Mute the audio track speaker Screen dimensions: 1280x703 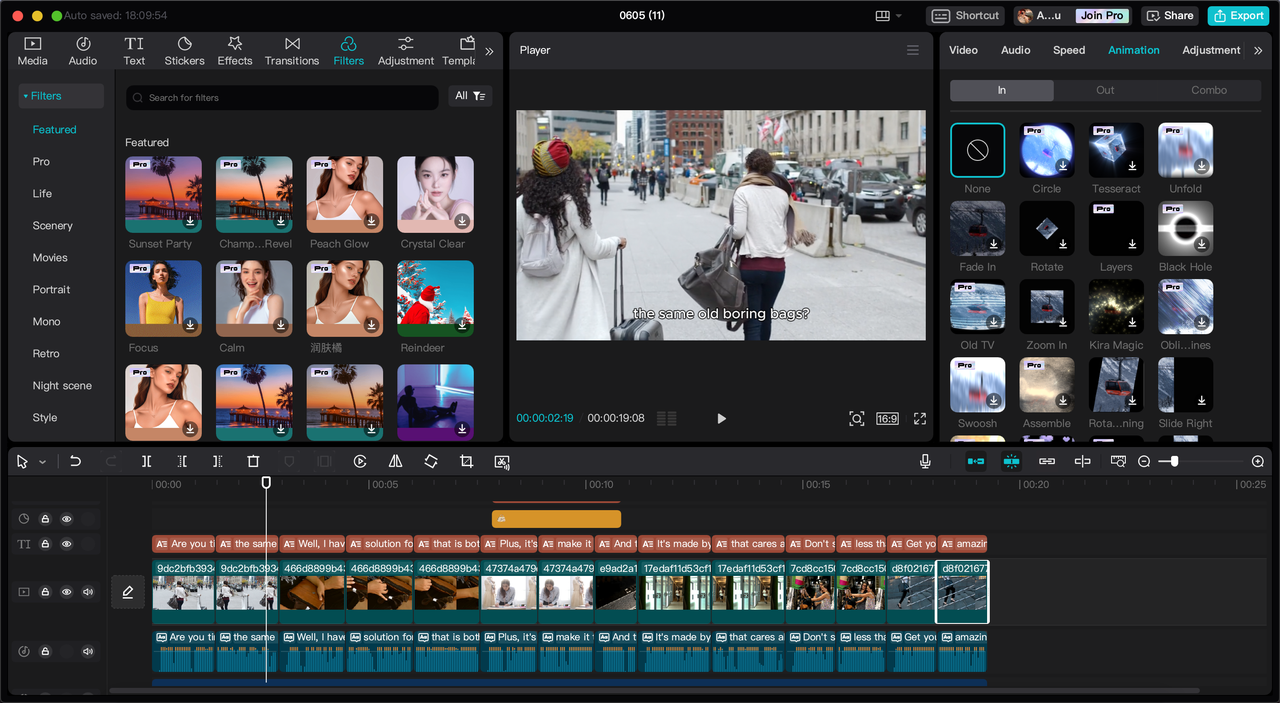tap(88, 651)
